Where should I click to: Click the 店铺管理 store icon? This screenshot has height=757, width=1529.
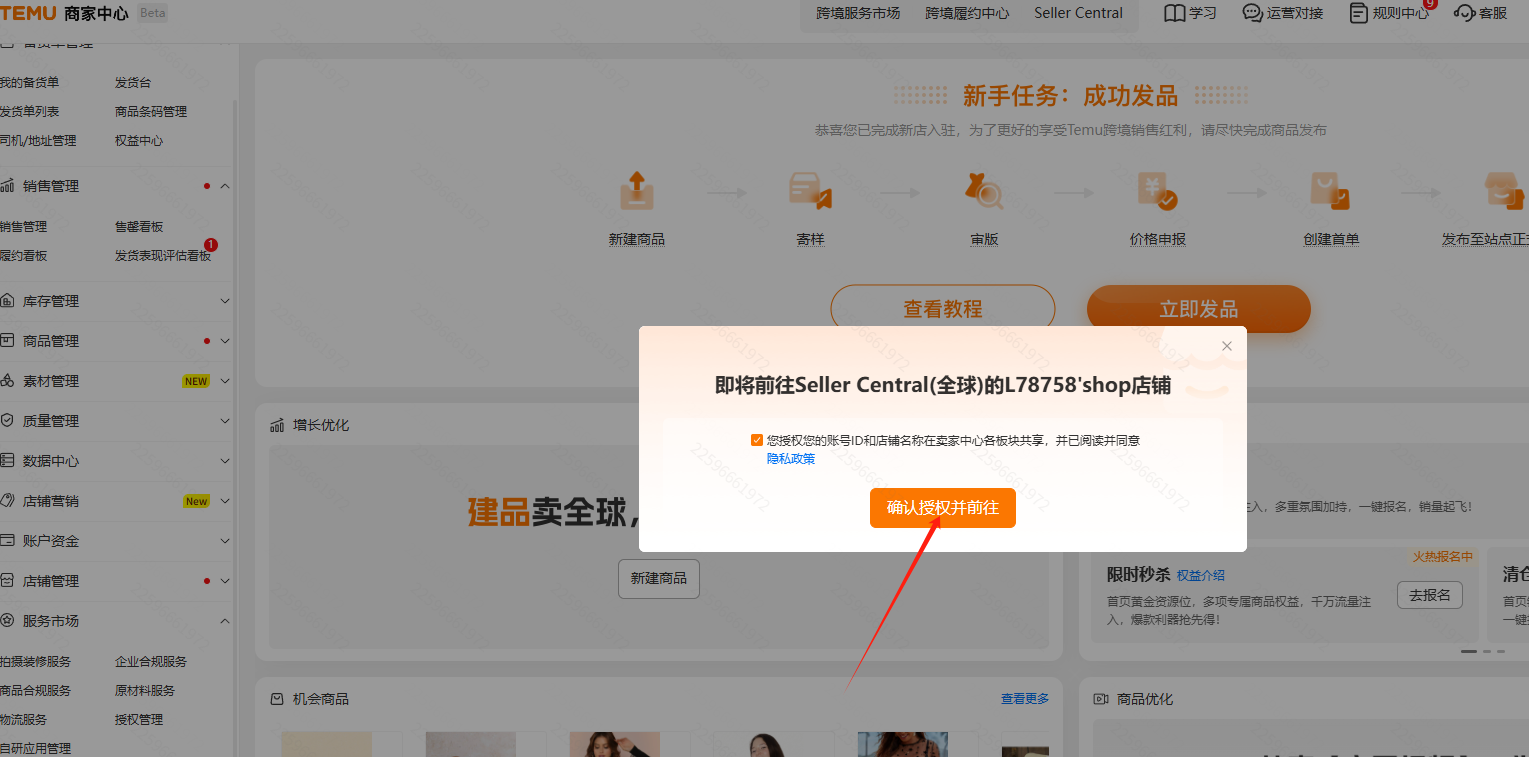coord(7,581)
